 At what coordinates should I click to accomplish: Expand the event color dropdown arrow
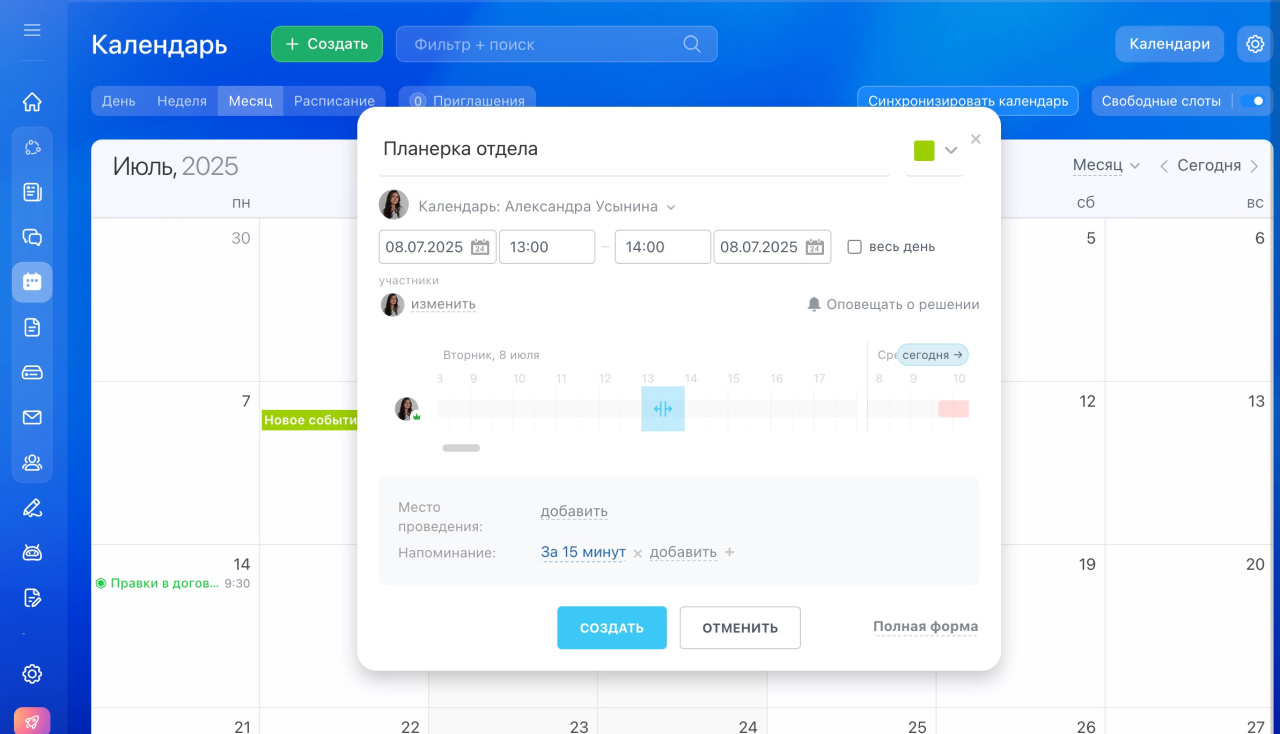point(951,150)
